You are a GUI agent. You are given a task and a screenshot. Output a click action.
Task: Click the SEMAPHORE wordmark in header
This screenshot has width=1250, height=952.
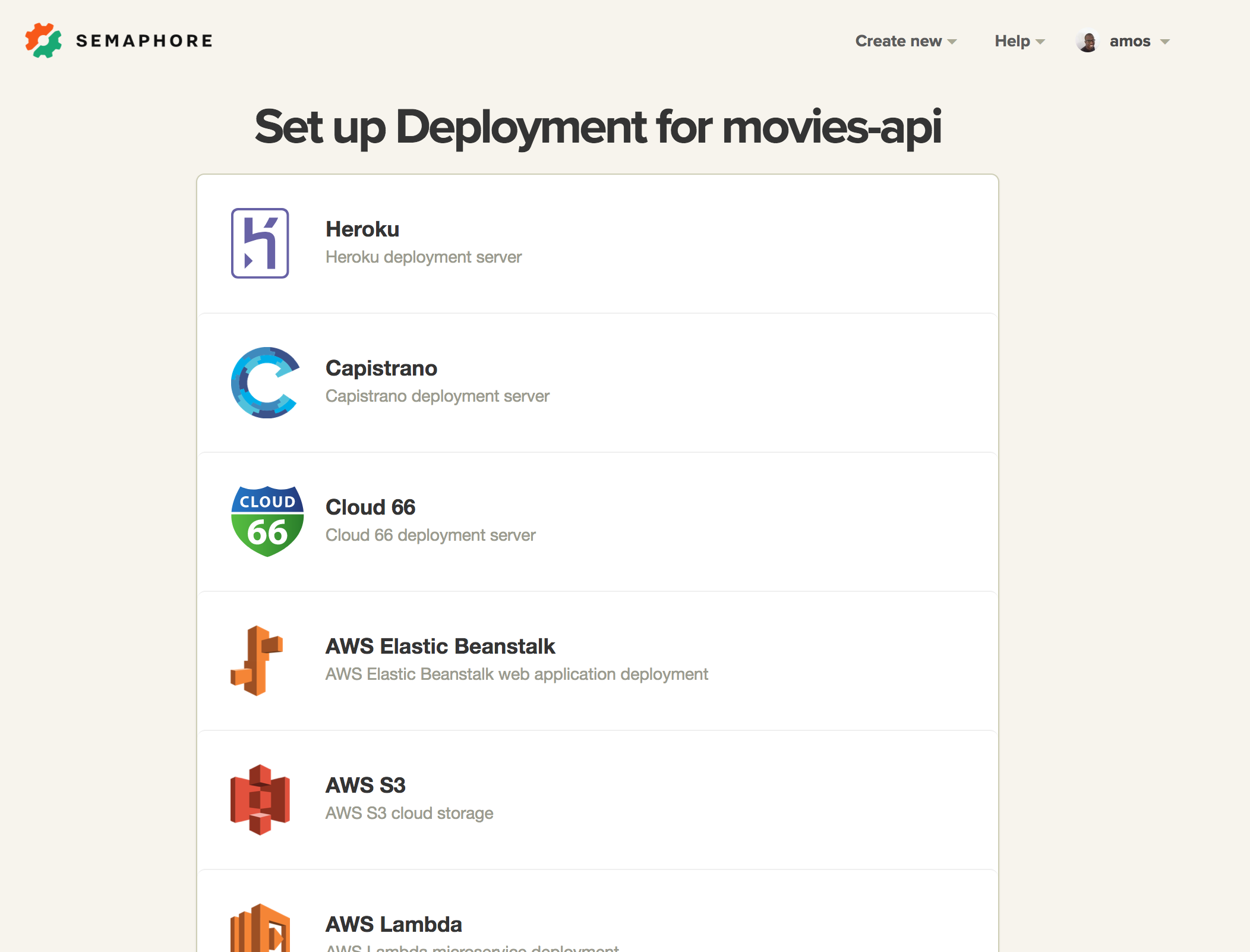click(144, 41)
